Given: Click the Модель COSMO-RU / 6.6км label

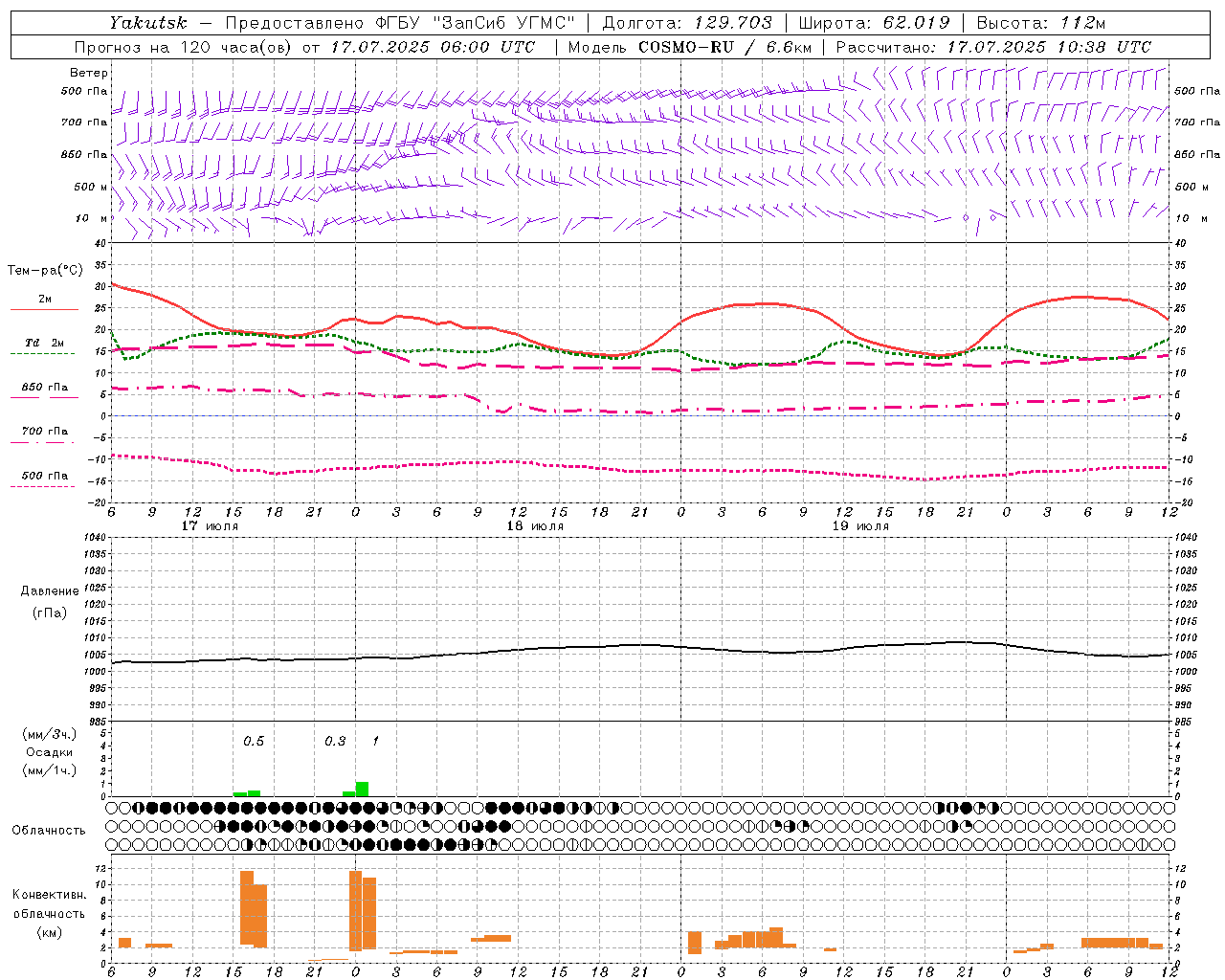Looking at the screenshot, I should (689, 47).
